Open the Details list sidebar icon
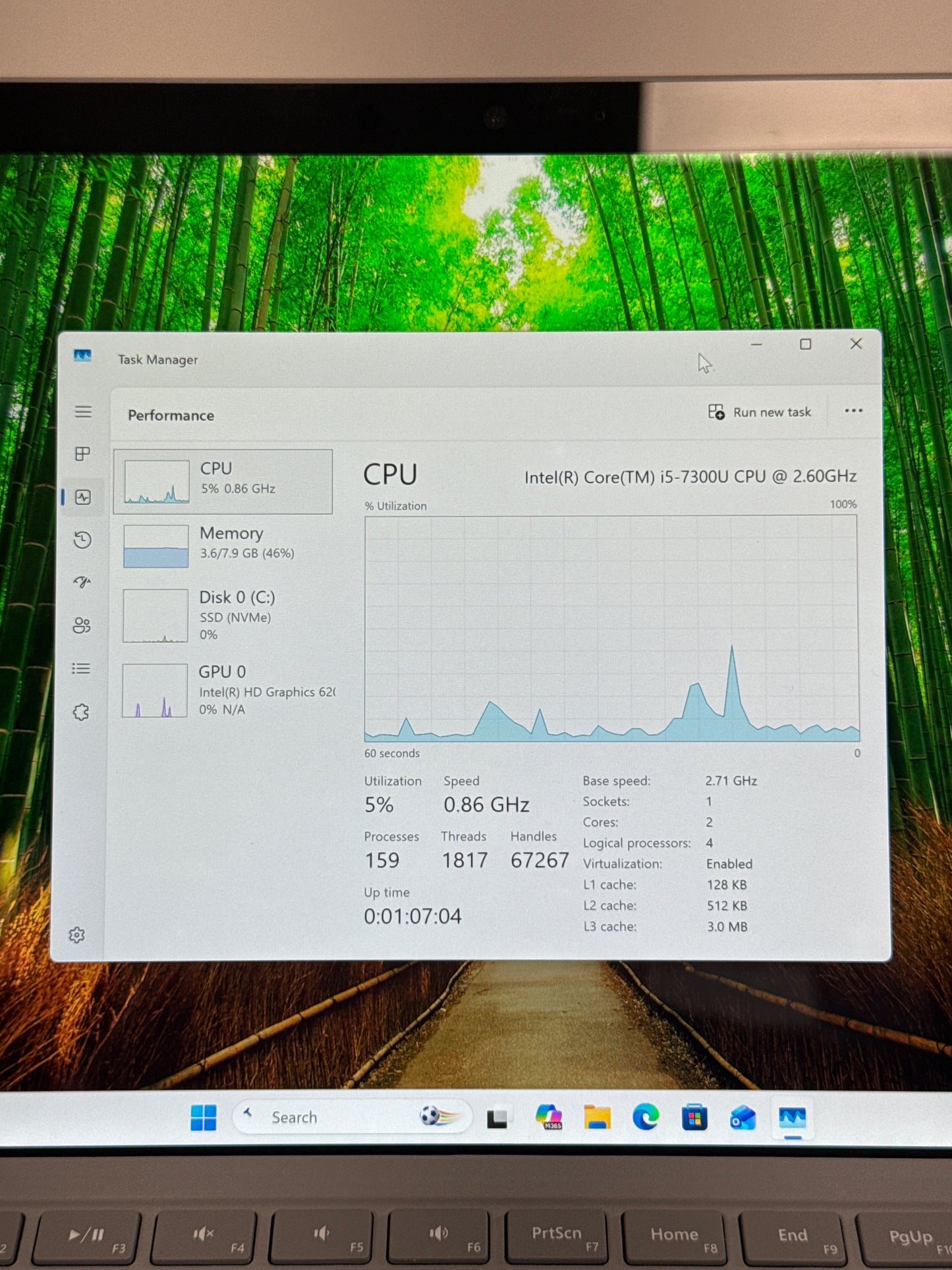The image size is (952, 1270). pyautogui.click(x=81, y=669)
